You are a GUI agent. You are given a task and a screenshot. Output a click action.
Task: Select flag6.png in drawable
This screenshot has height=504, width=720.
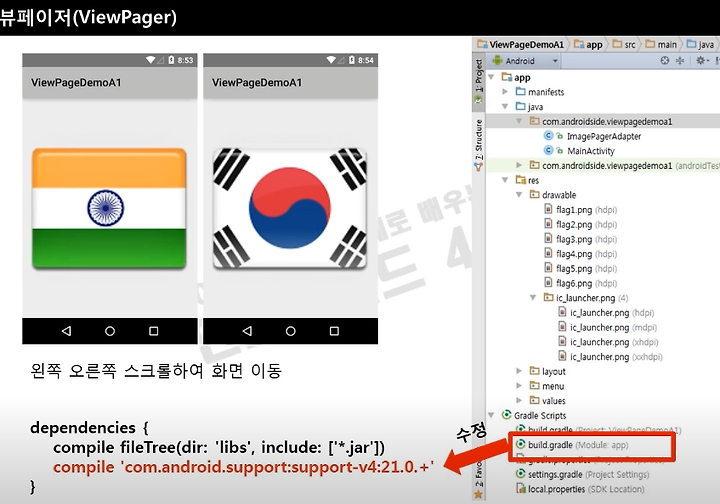(580, 283)
